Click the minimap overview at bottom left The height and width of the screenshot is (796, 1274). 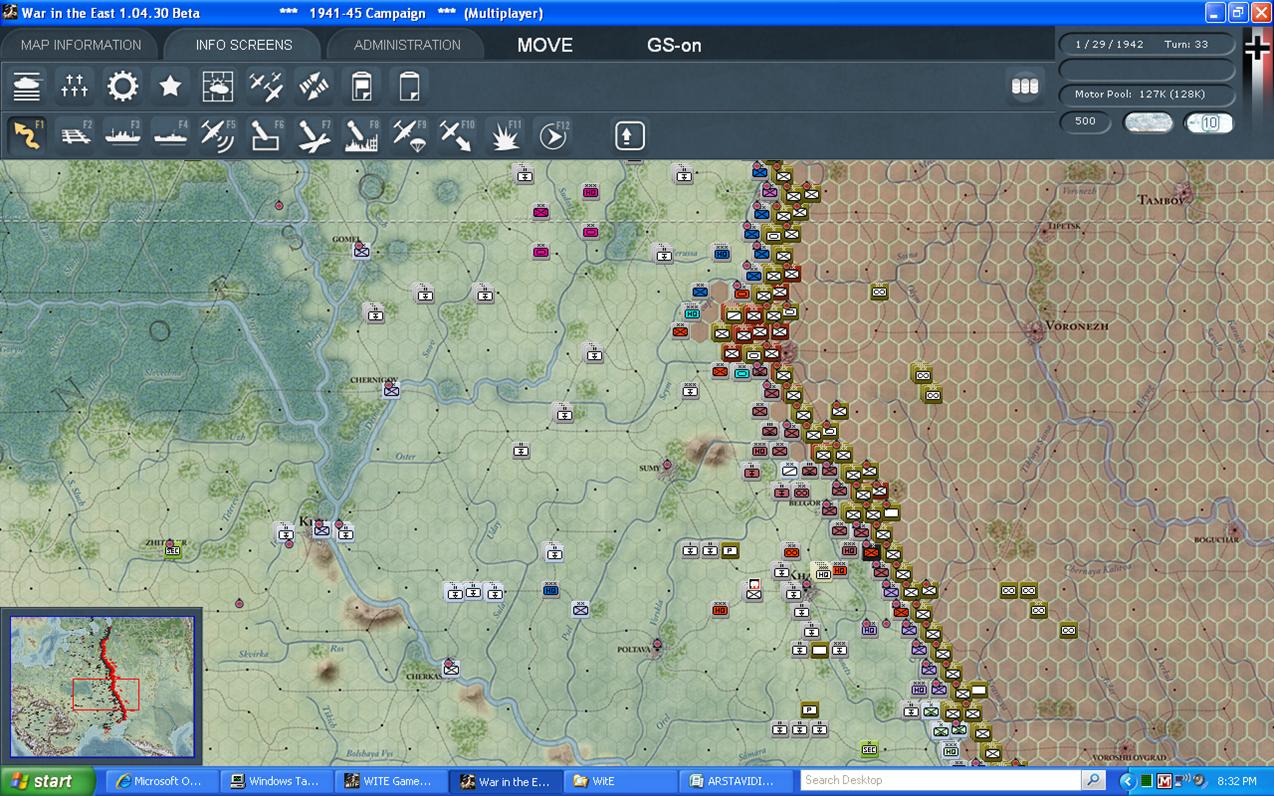tap(102, 686)
